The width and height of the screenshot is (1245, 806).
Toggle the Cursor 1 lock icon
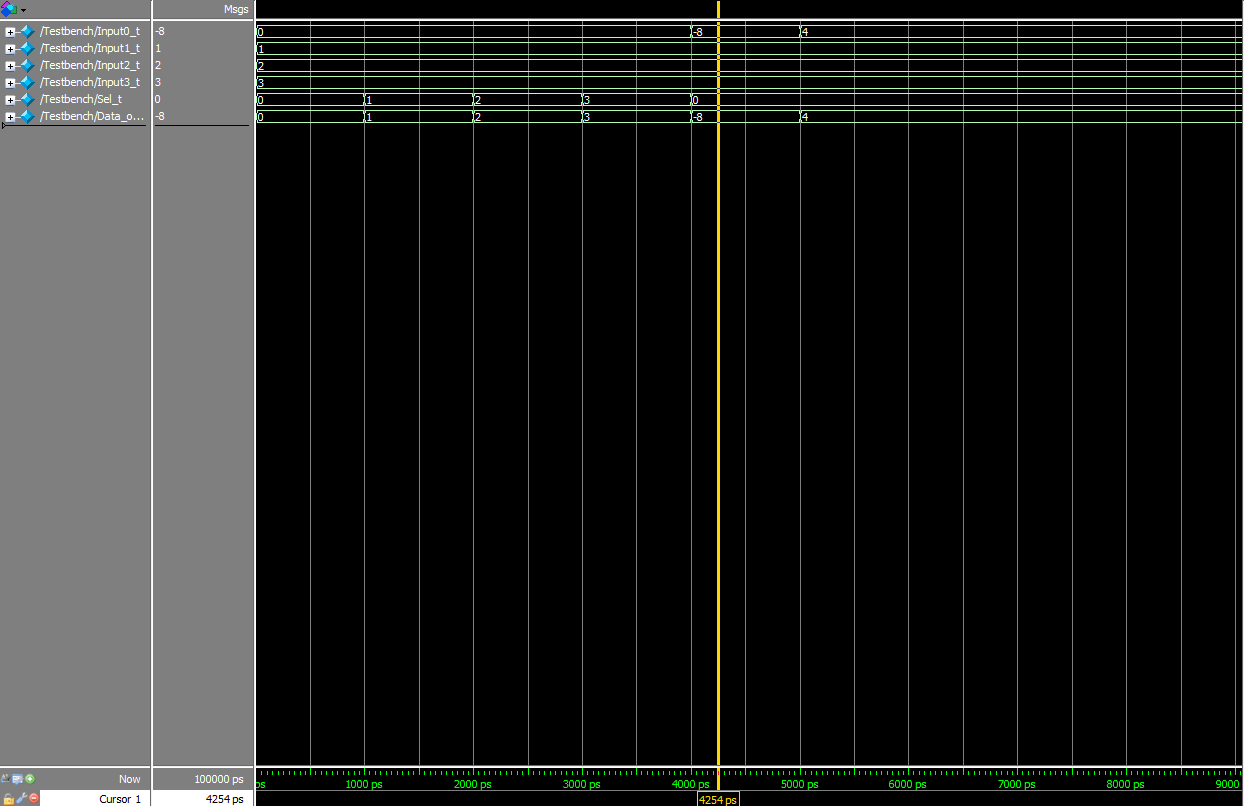coord(8,798)
